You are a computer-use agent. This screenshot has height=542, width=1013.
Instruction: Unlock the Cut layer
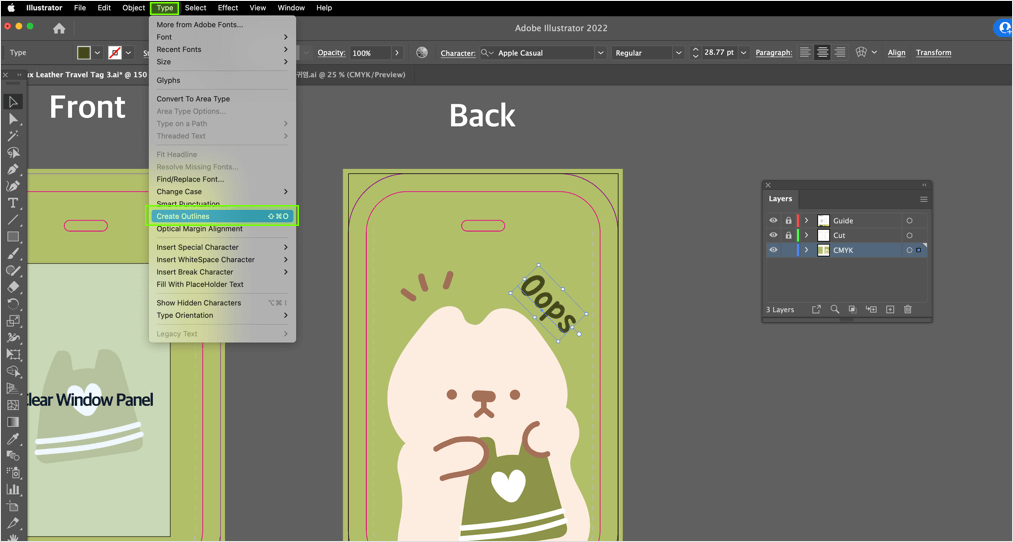[788, 235]
